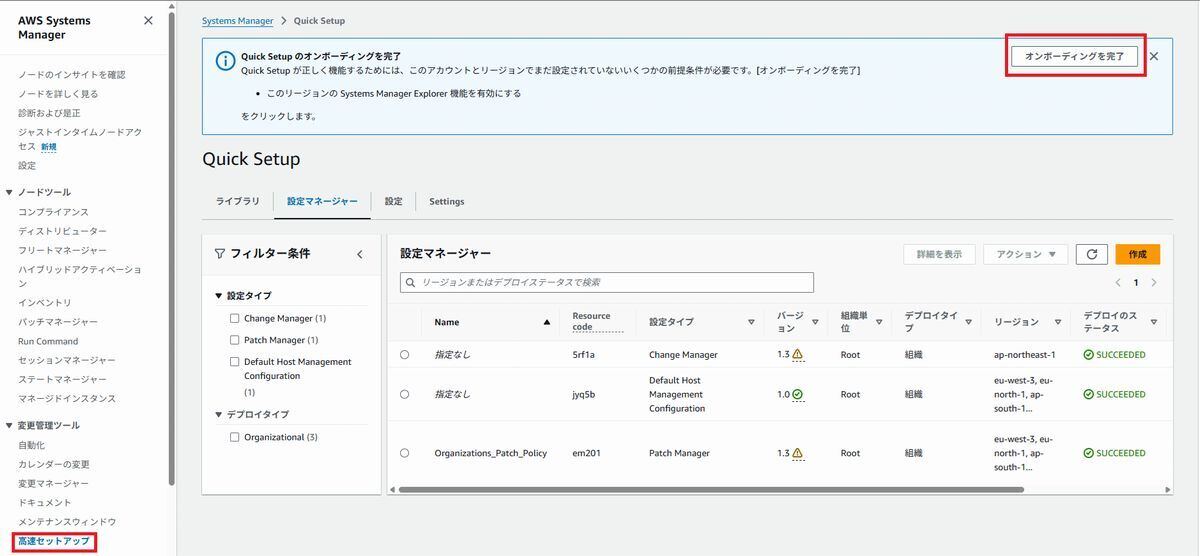Click the search magnifier icon
Image resolution: width=1200 pixels, height=556 pixels.
click(410, 283)
